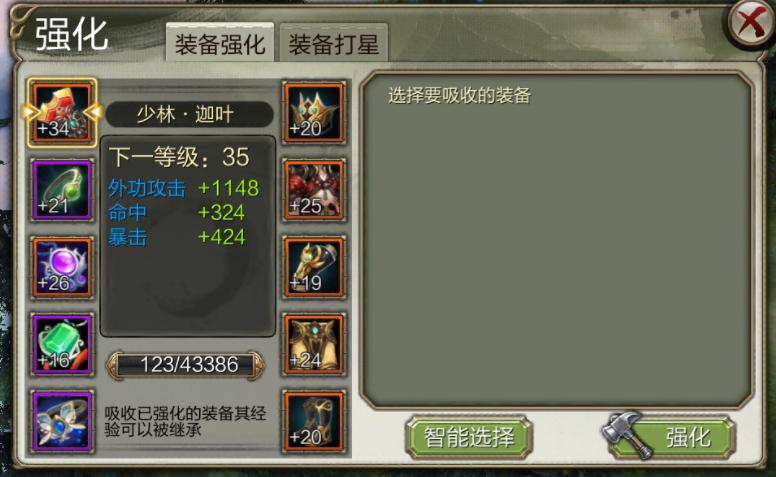Select the +20 golden crown helmet slot
This screenshot has width=776, height=477.
pyautogui.click(x=314, y=113)
